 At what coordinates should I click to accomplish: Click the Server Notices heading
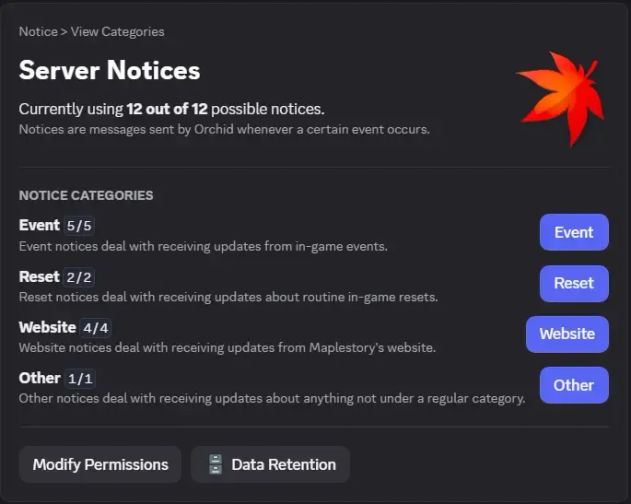point(109,70)
